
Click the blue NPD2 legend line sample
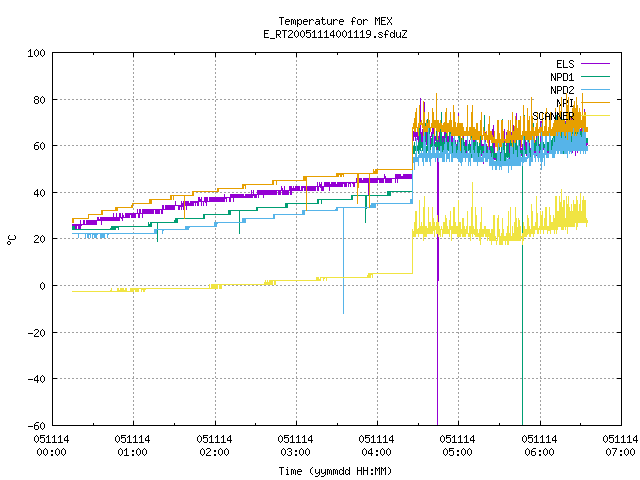point(595,89)
